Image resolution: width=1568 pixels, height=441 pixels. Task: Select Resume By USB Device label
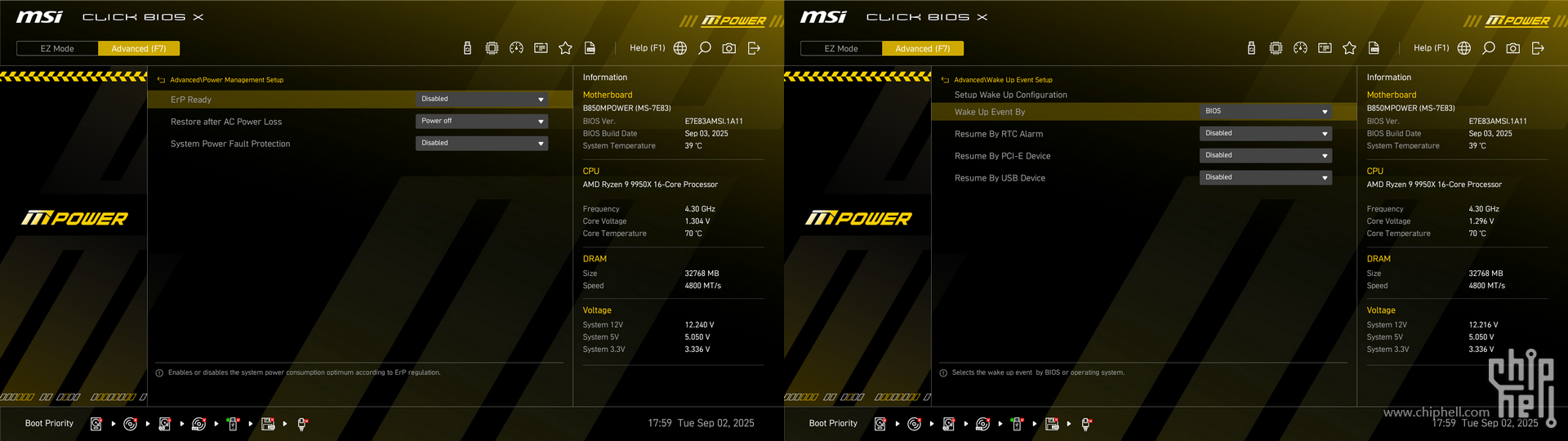[x=1000, y=178]
